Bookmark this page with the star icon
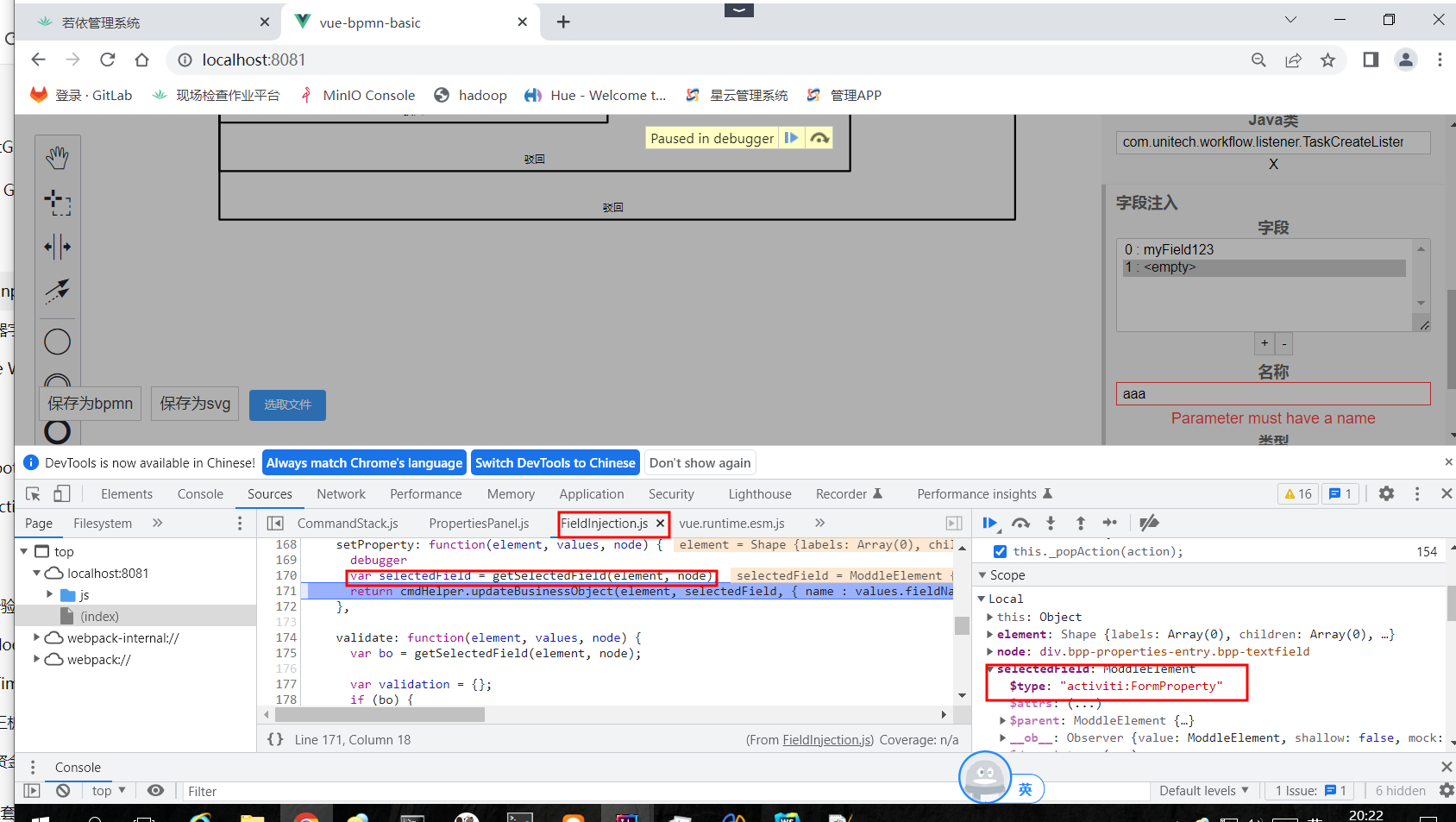Image resolution: width=1456 pixels, height=822 pixels. click(x=1327, y=60)
